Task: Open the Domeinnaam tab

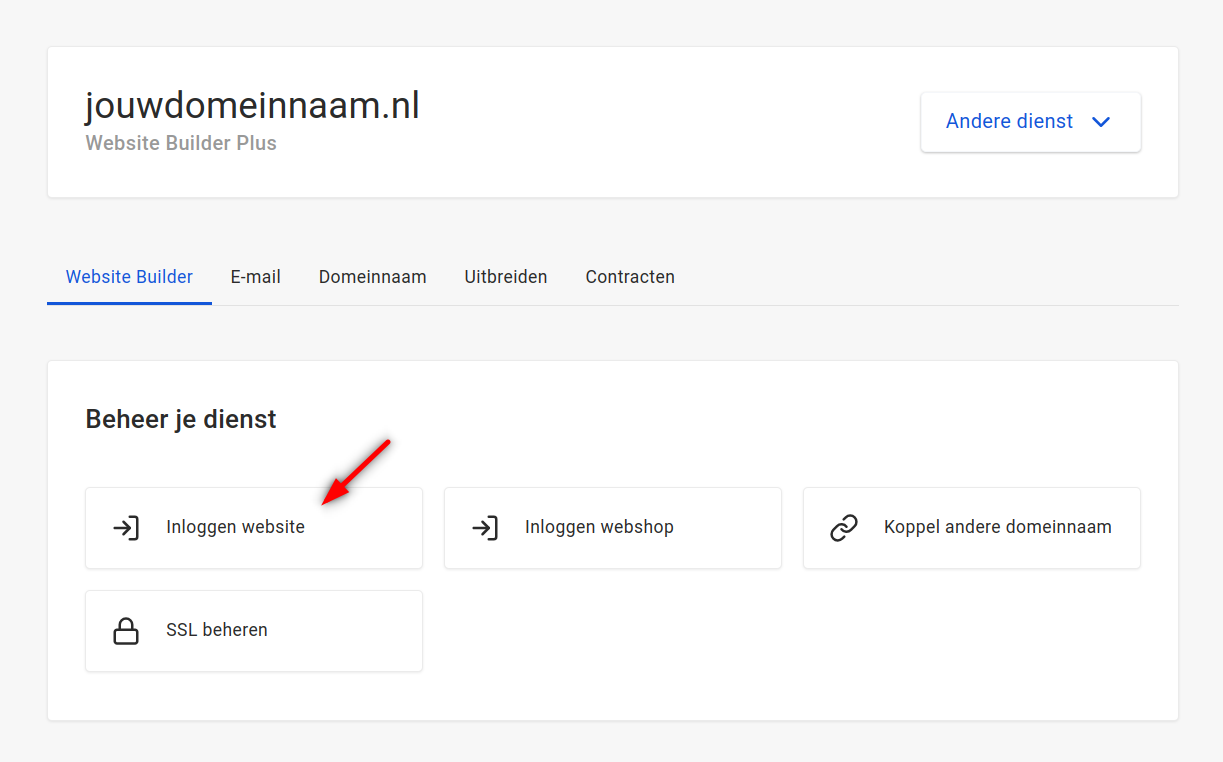Action: tap(372, 276)
